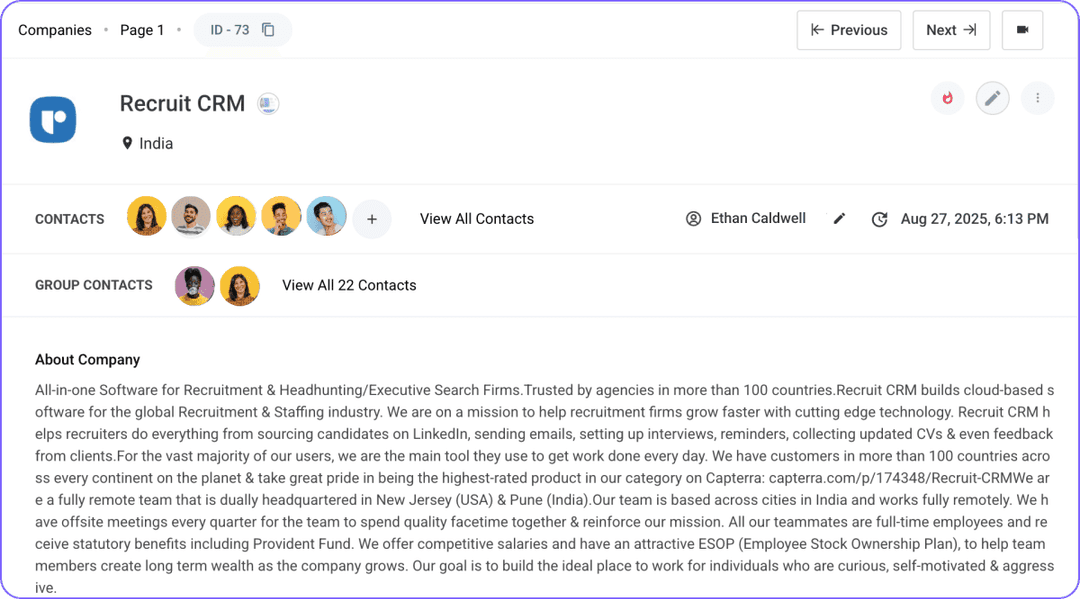Mark the company hot using flame toggle

click(x=947, y=98)
